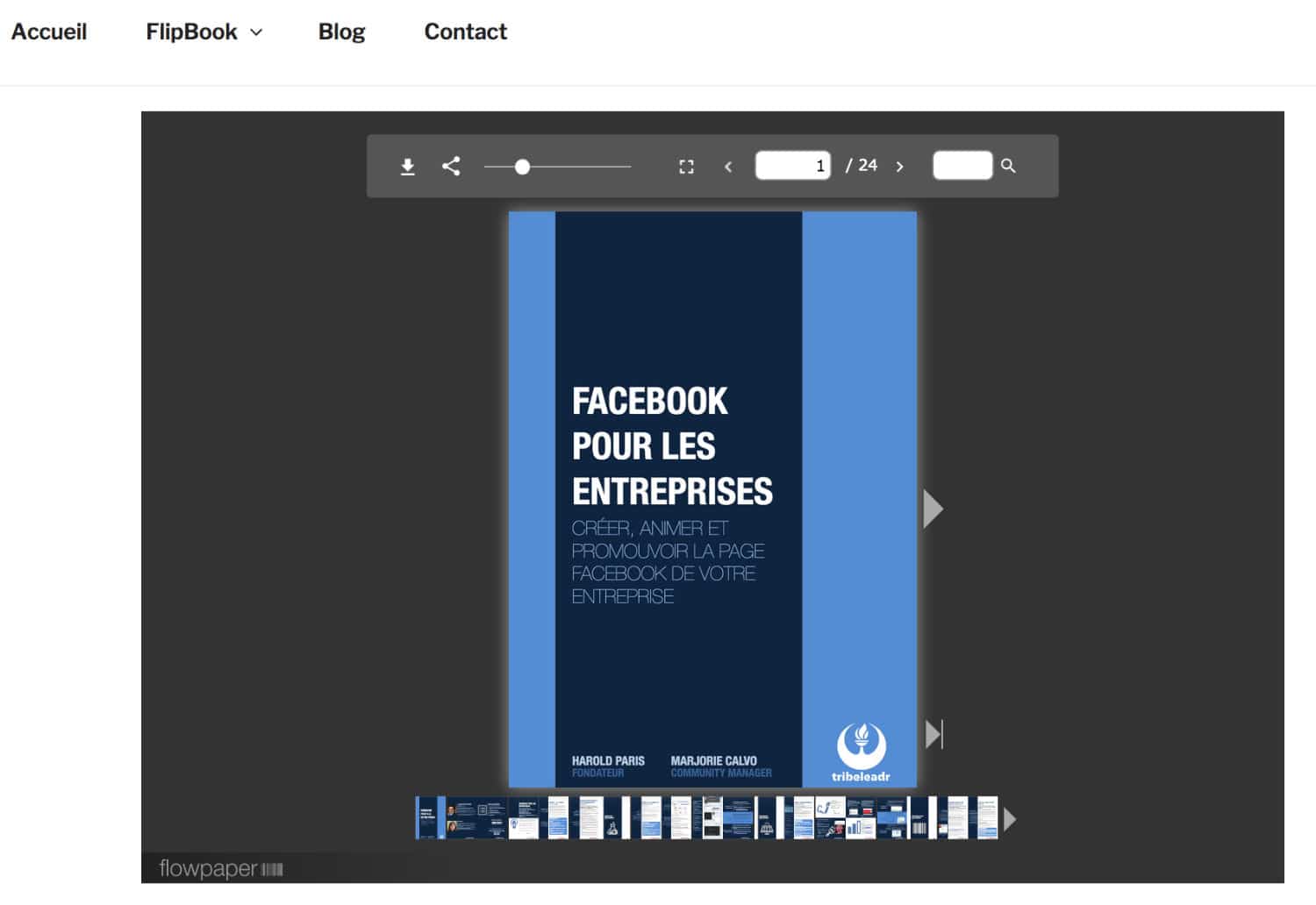This screenshot has width=1316, height=905.
Task: Click the search magnifier icon
Action: (x=1008, y=166)
